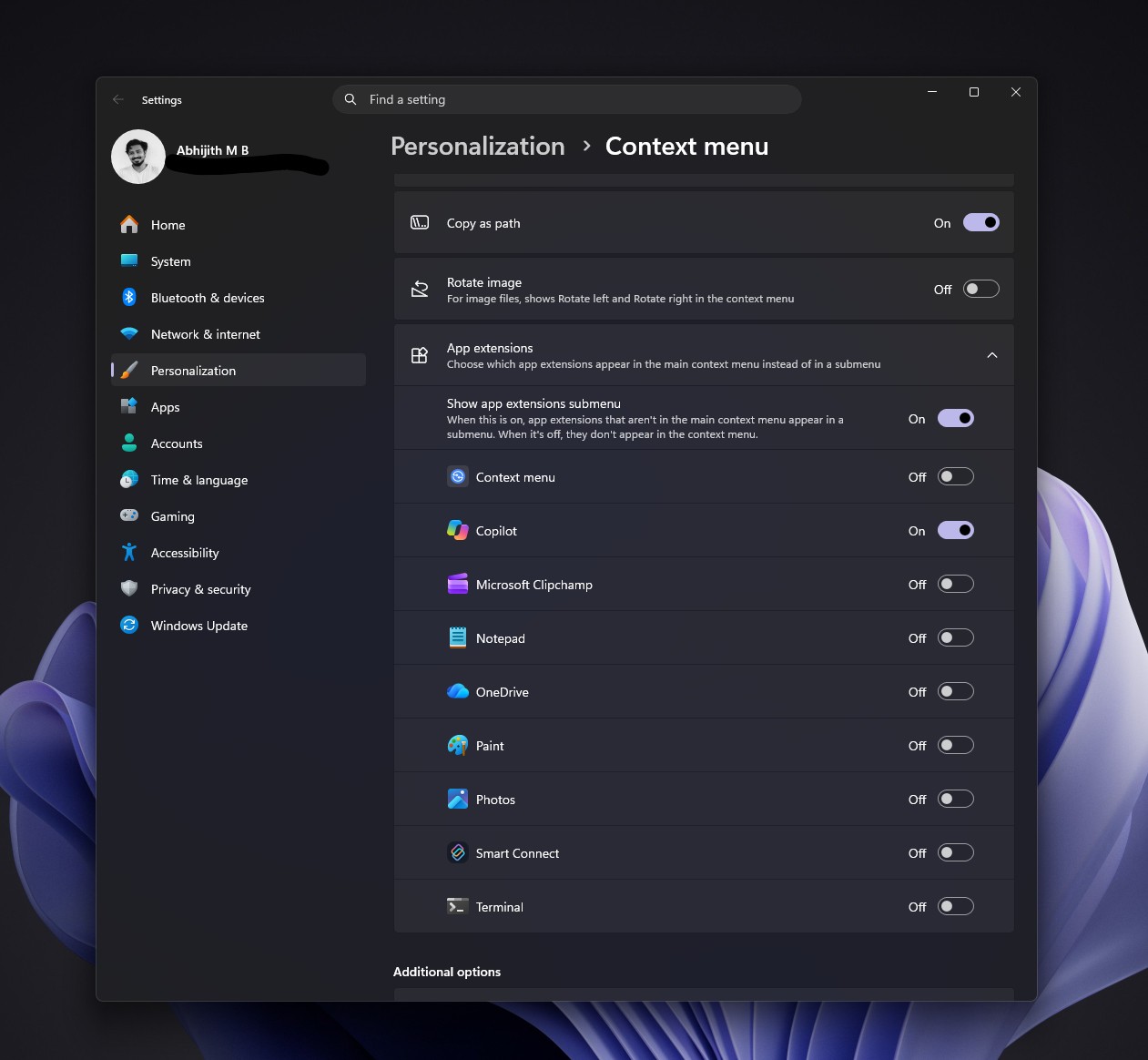Click the Accounts person icon
The width and height of the screenshot is (1148, 1060).
(x=129, y=443)
